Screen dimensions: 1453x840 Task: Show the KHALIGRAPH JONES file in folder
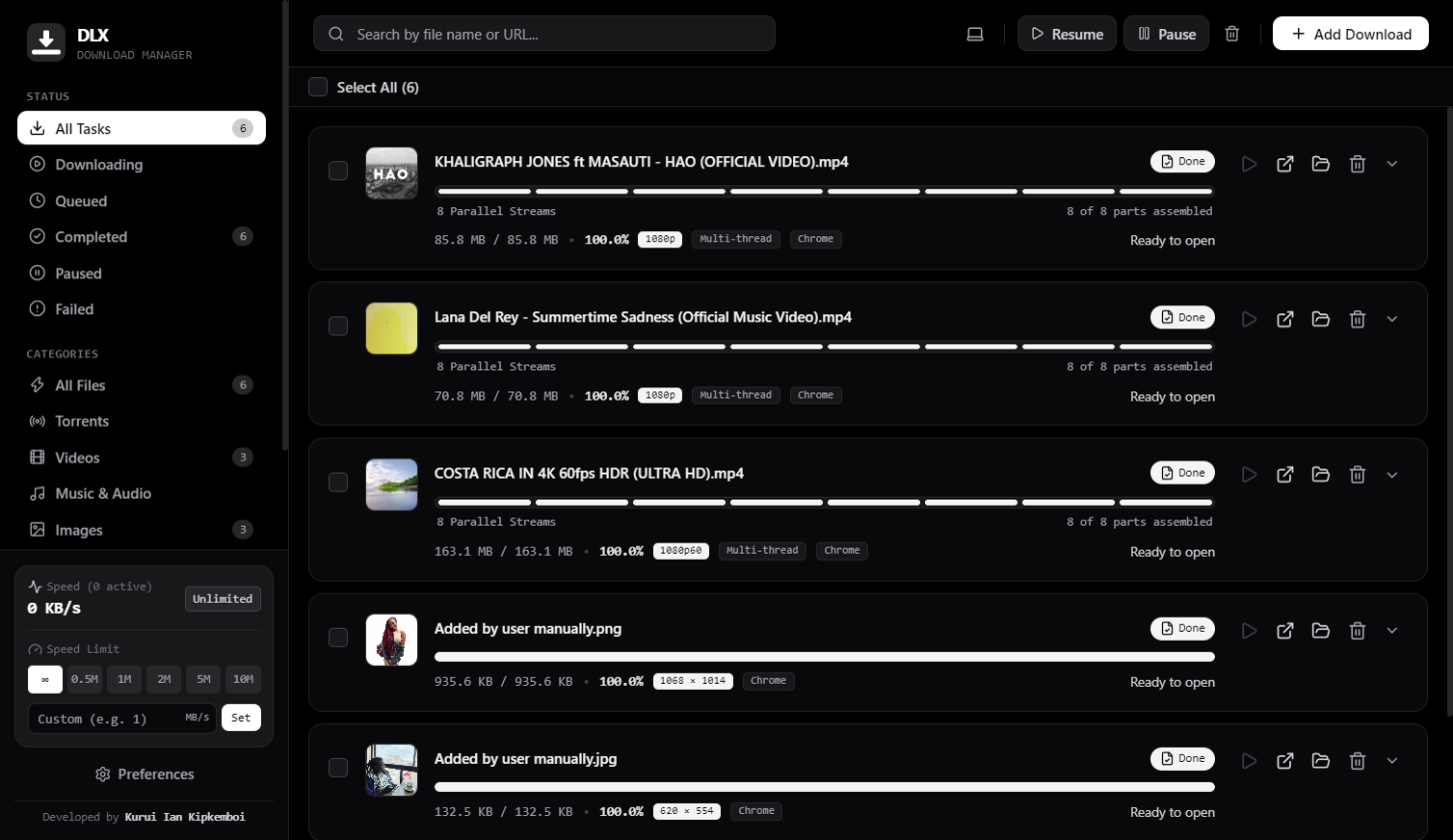(1321, 164)
